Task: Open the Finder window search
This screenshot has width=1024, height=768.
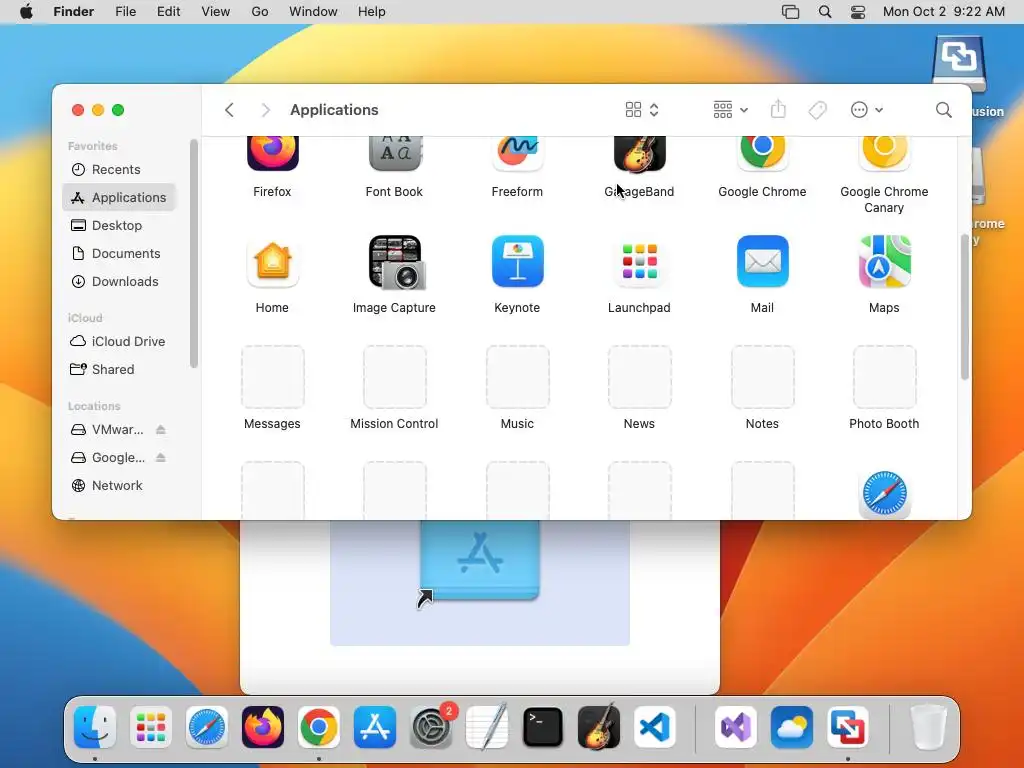Action: pos(943,110)
